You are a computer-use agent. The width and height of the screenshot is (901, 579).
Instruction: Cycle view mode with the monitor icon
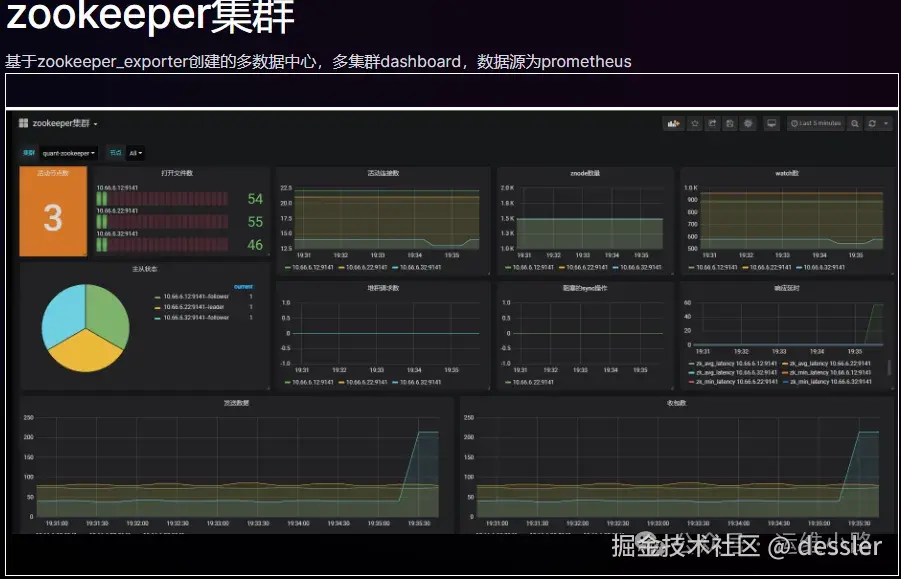772,123
